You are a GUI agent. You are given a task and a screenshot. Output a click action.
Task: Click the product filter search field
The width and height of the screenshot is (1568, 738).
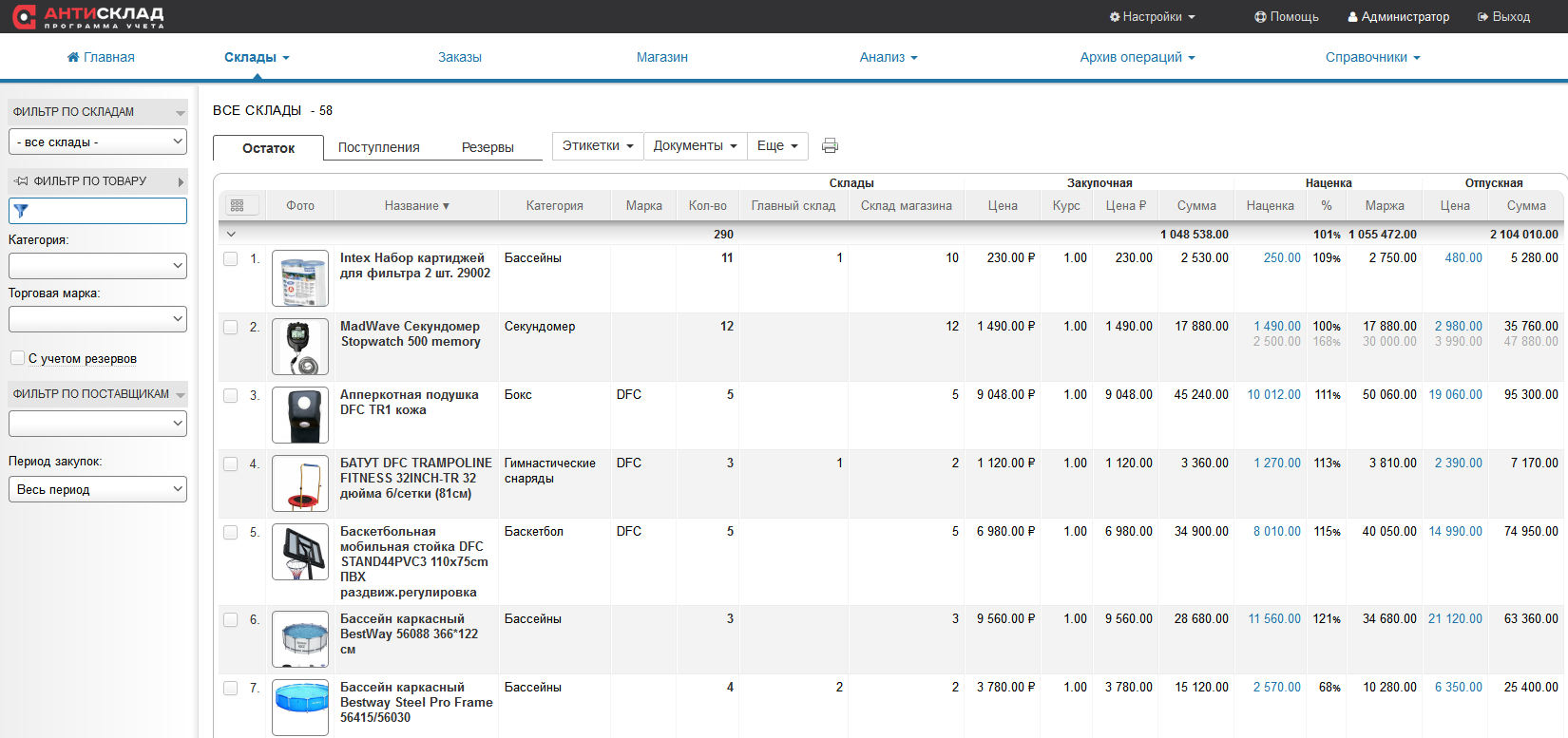click(x=98, y=211)
